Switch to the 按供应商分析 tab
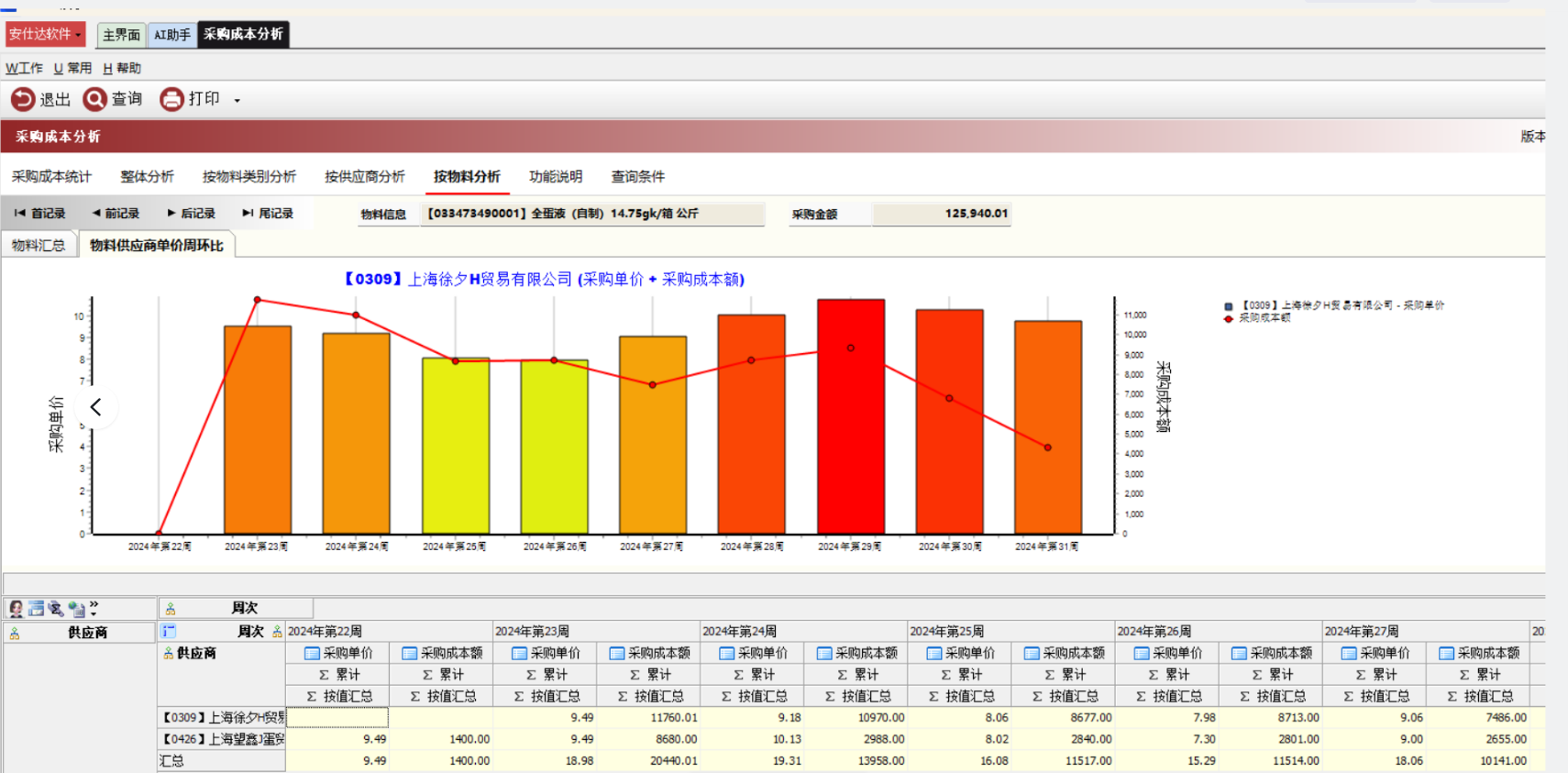The height and width of the screenshot is (773, 1568). tap(364, 176)
